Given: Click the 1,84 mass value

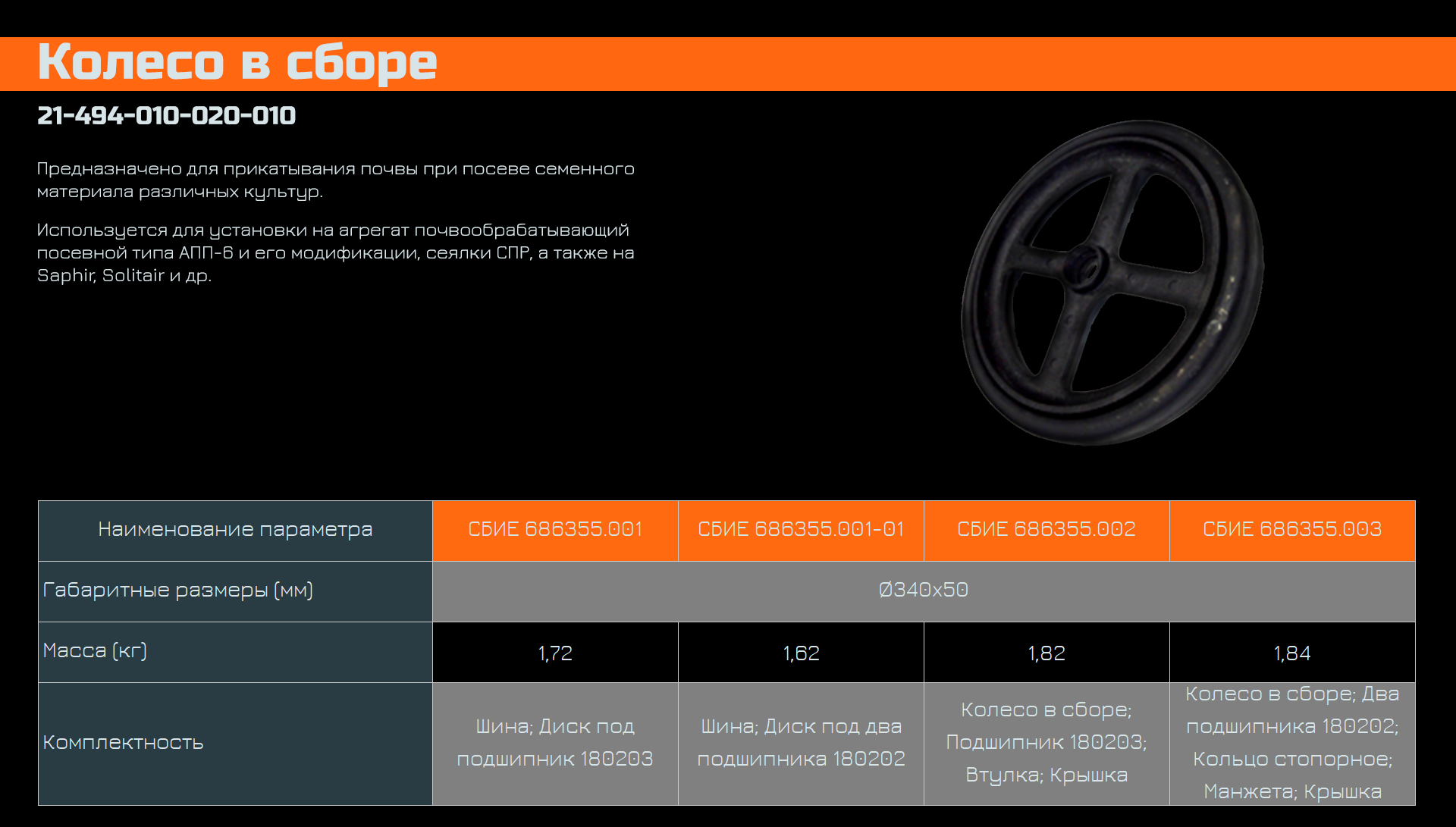Looking at the screenshot, I should [1291, 653].
